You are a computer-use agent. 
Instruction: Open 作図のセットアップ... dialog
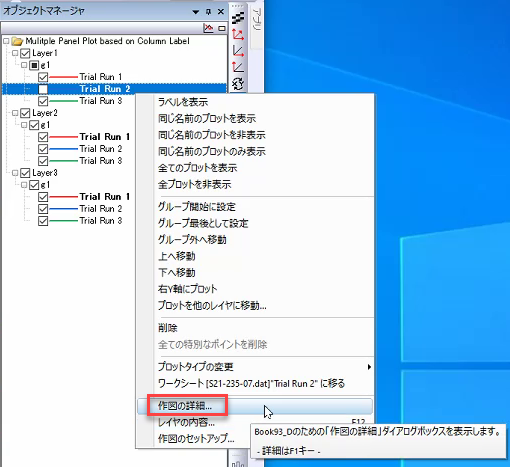(x=196, y=439)
